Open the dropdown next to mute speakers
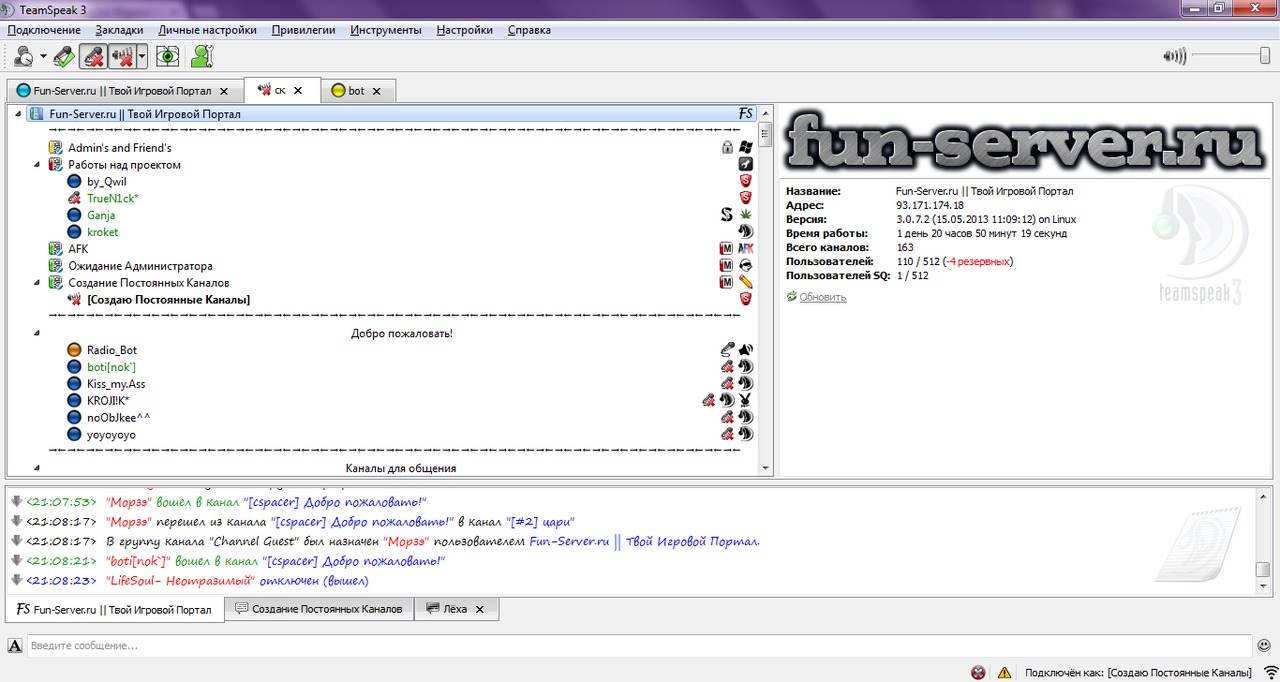Viewport: 1280px width, 682px height. 142,56
